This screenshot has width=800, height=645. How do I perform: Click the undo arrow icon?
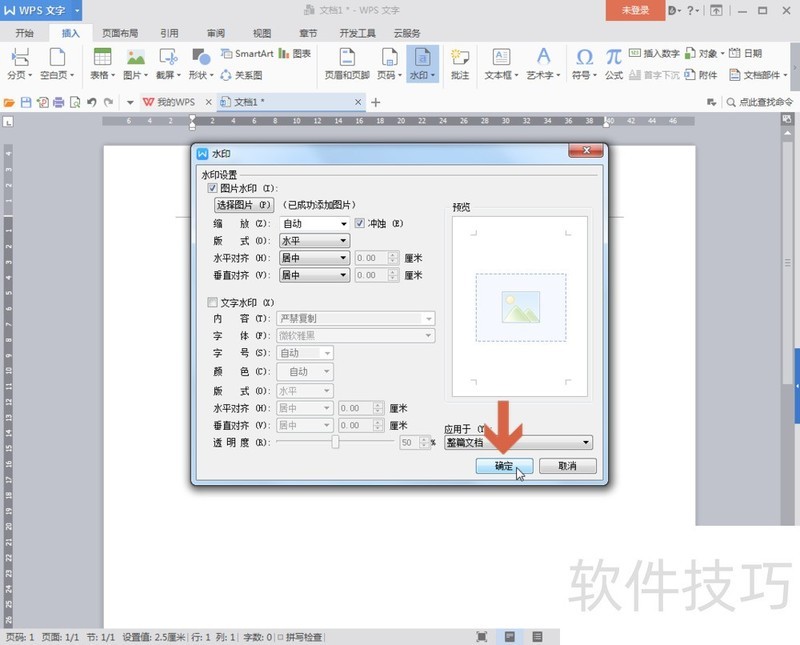[x=92, y=103]
